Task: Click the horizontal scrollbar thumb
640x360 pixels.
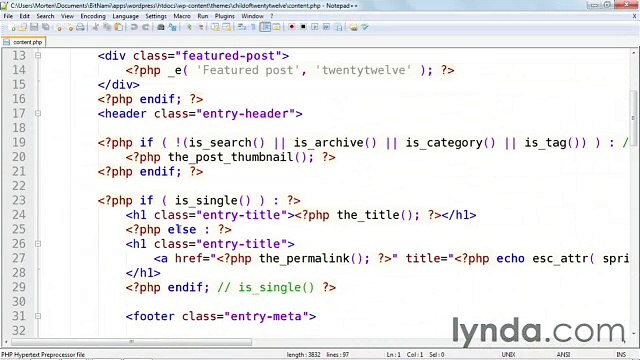Action: (x=131, y=342)
